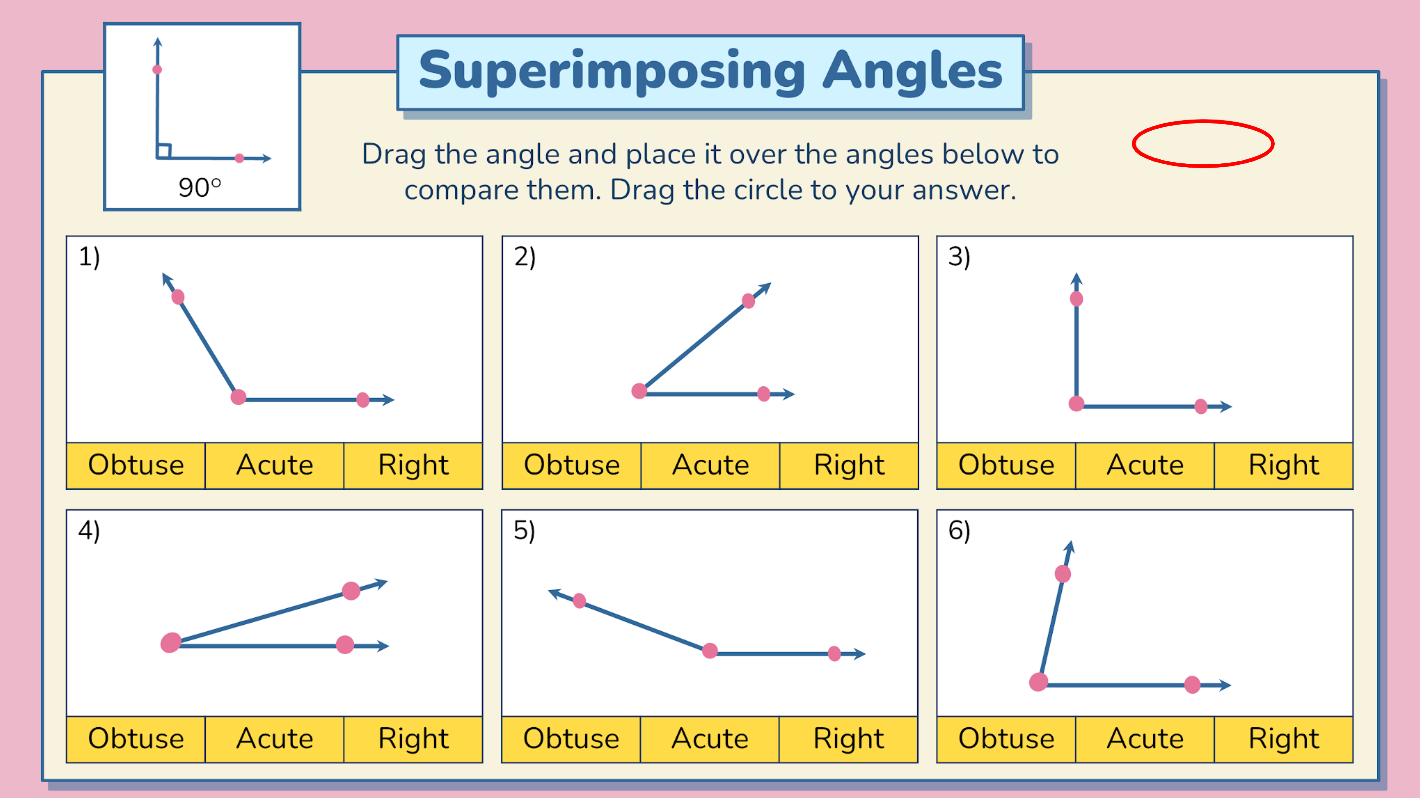Click the Superimposing Angles title banner
The width and height of the screenshot is (1420, 798).
pos(711,72)
